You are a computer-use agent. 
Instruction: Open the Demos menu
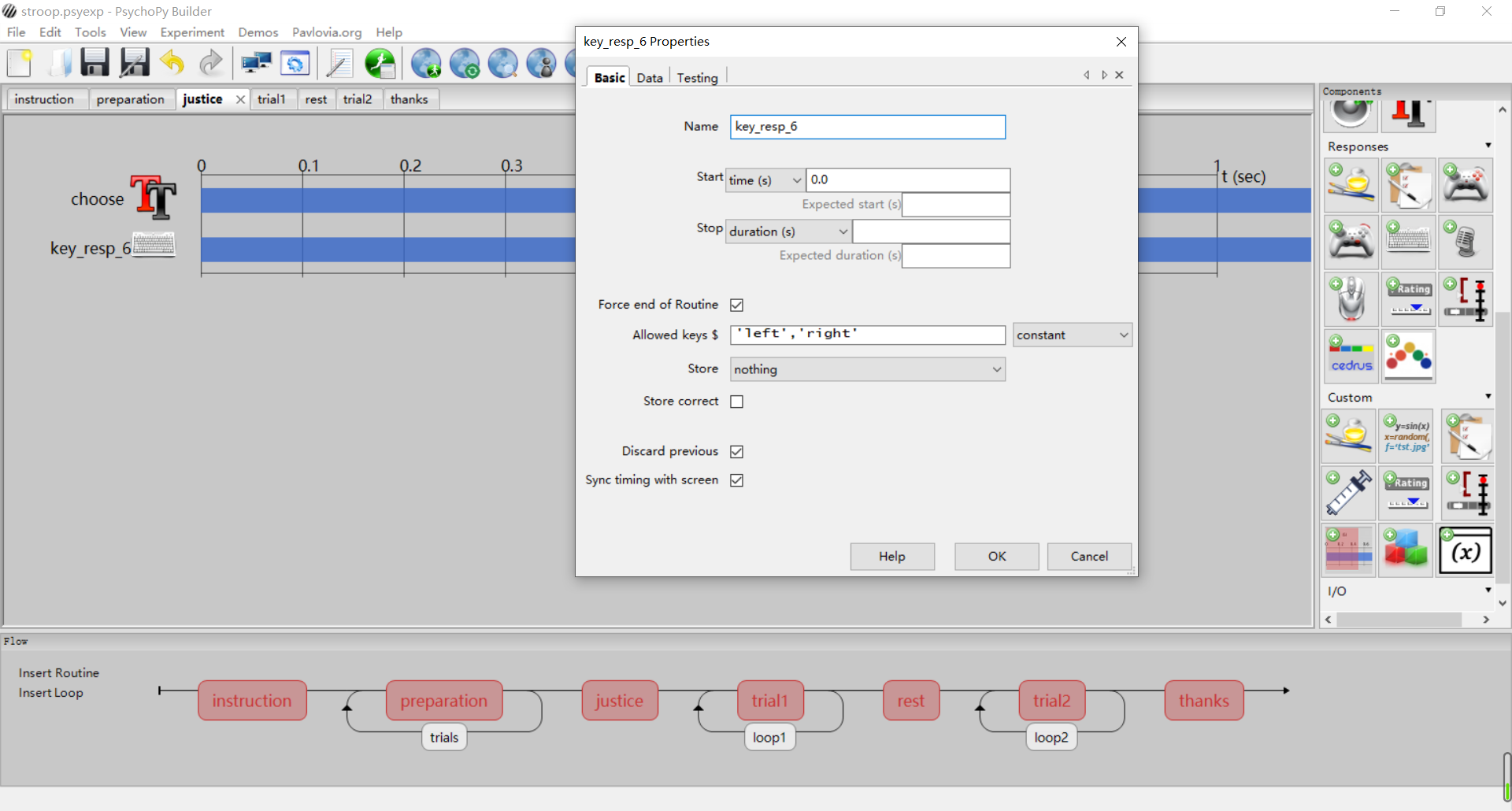pos(258,32)
